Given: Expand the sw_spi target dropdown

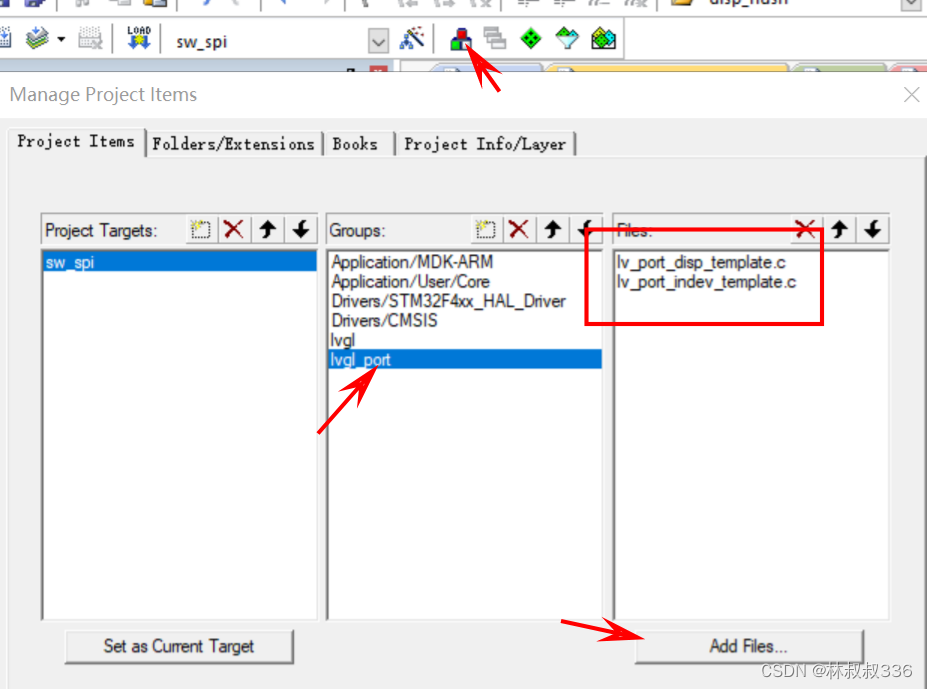Looking at the screenshot, I should point(378,41).
